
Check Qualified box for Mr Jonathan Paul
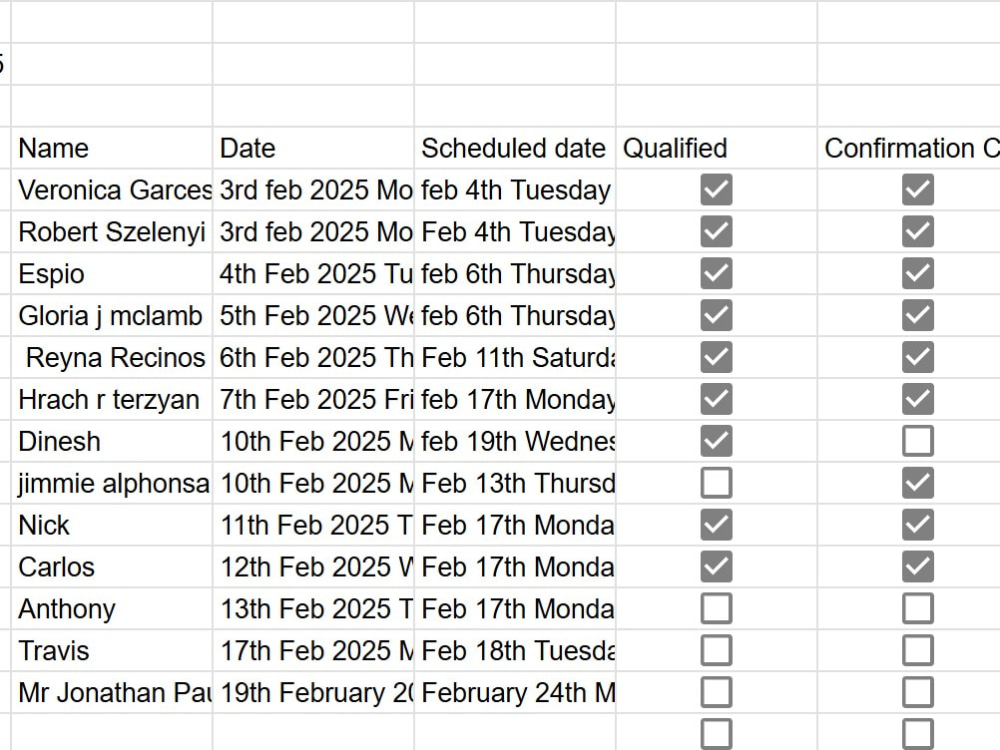click(716, 693)
